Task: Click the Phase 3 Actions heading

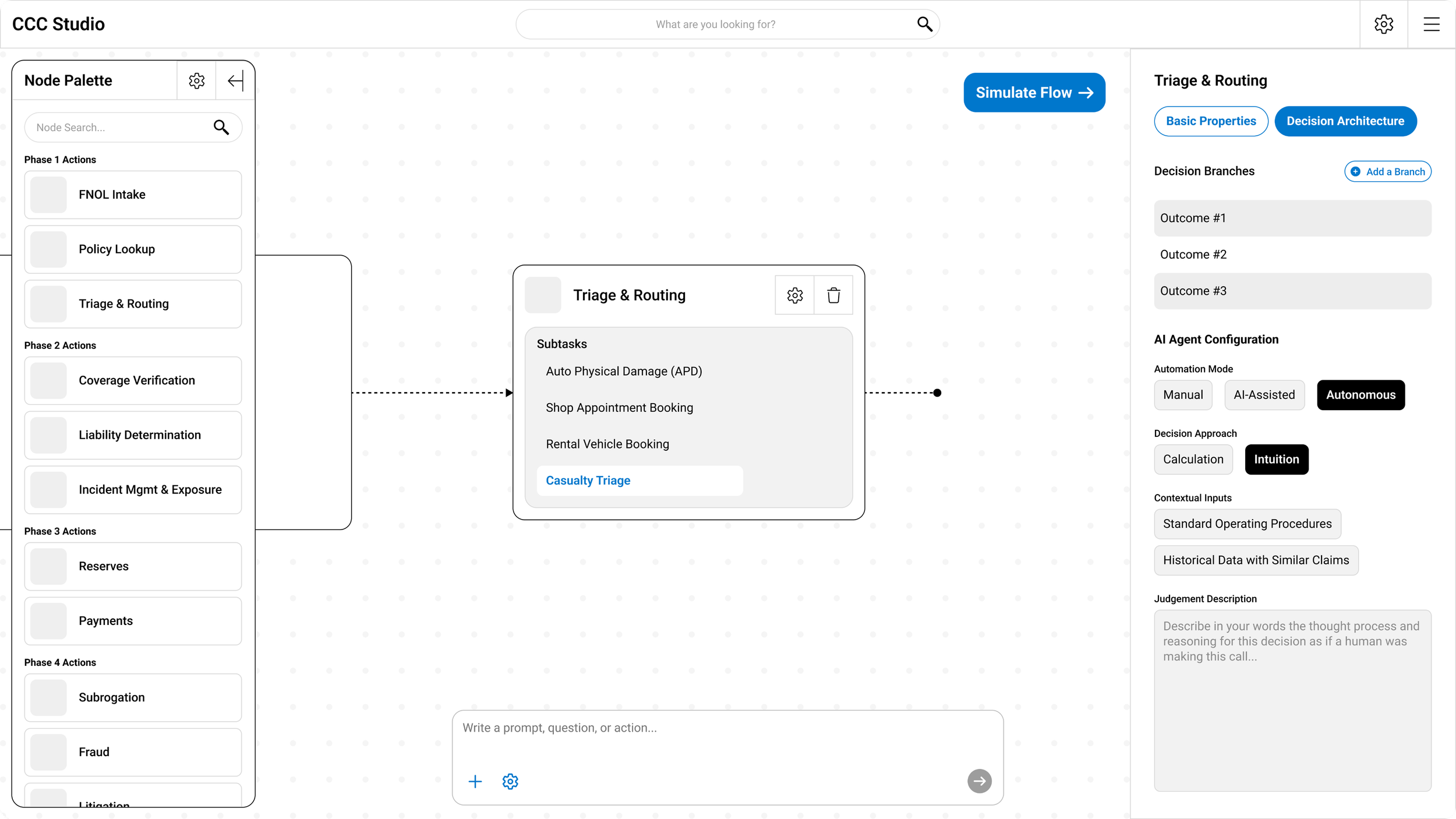Action: (x=60, y=531)
